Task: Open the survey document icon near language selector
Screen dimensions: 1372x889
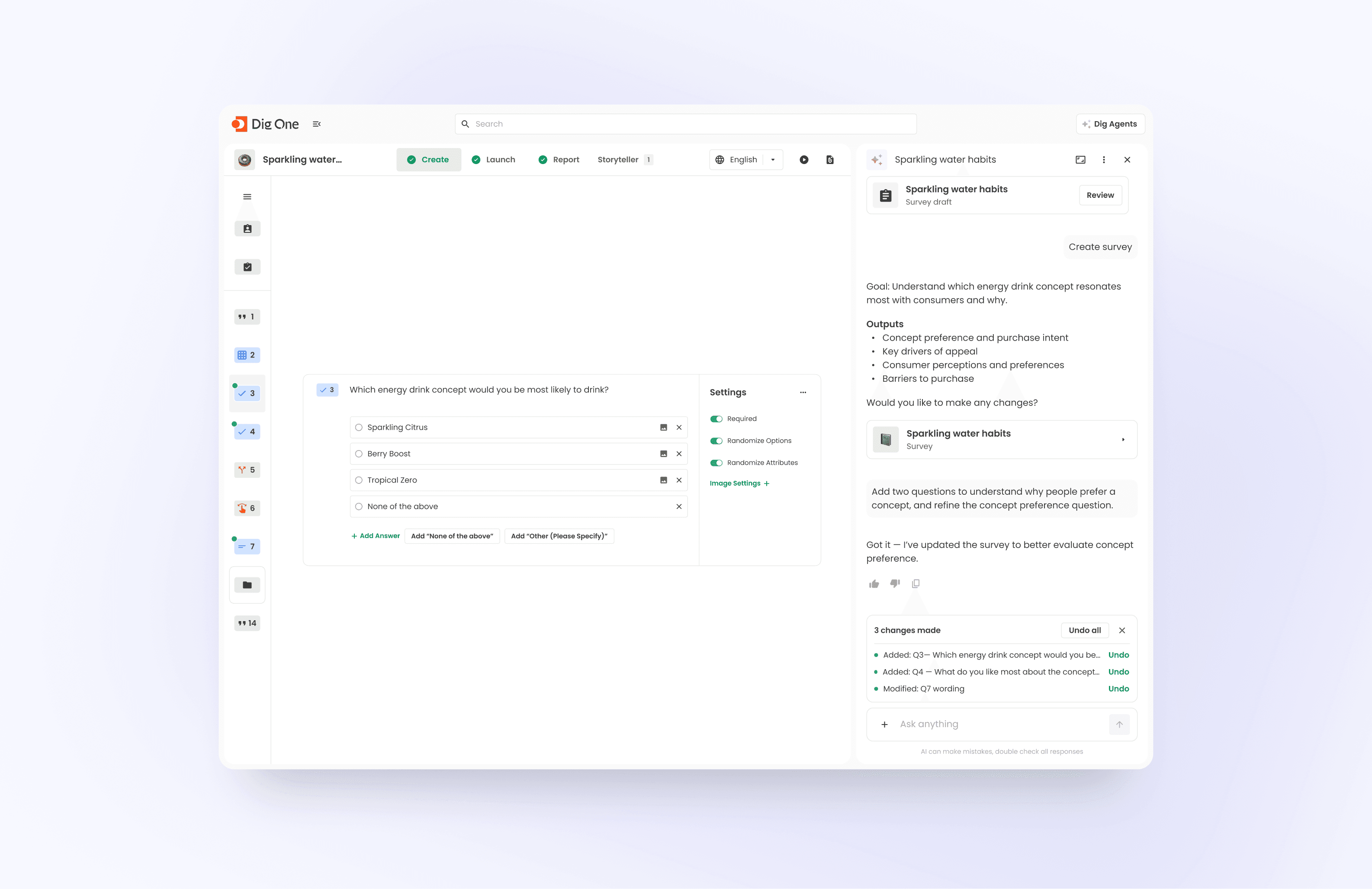Action: click(829, 160)
